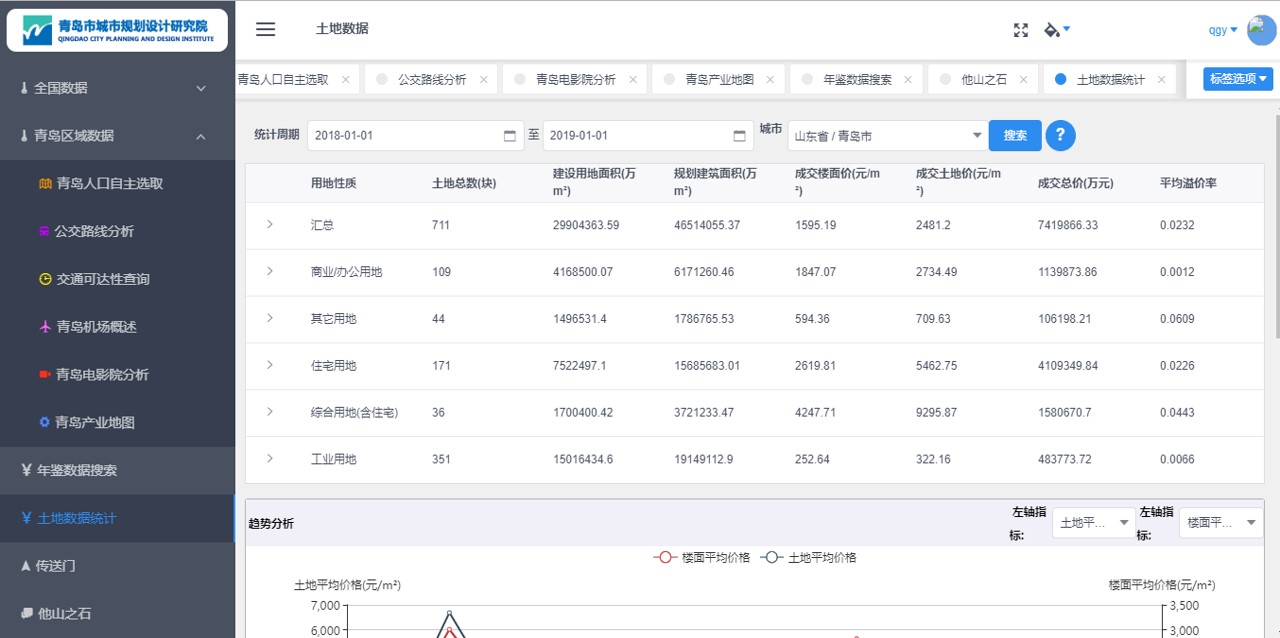Screen dimensions: 1280x638
Task: Open the blue help question mark
Action: point(1060,135)
